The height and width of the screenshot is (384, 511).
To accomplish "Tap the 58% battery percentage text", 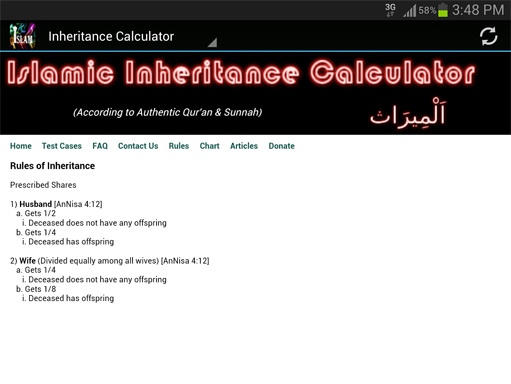I will (427, 10).
